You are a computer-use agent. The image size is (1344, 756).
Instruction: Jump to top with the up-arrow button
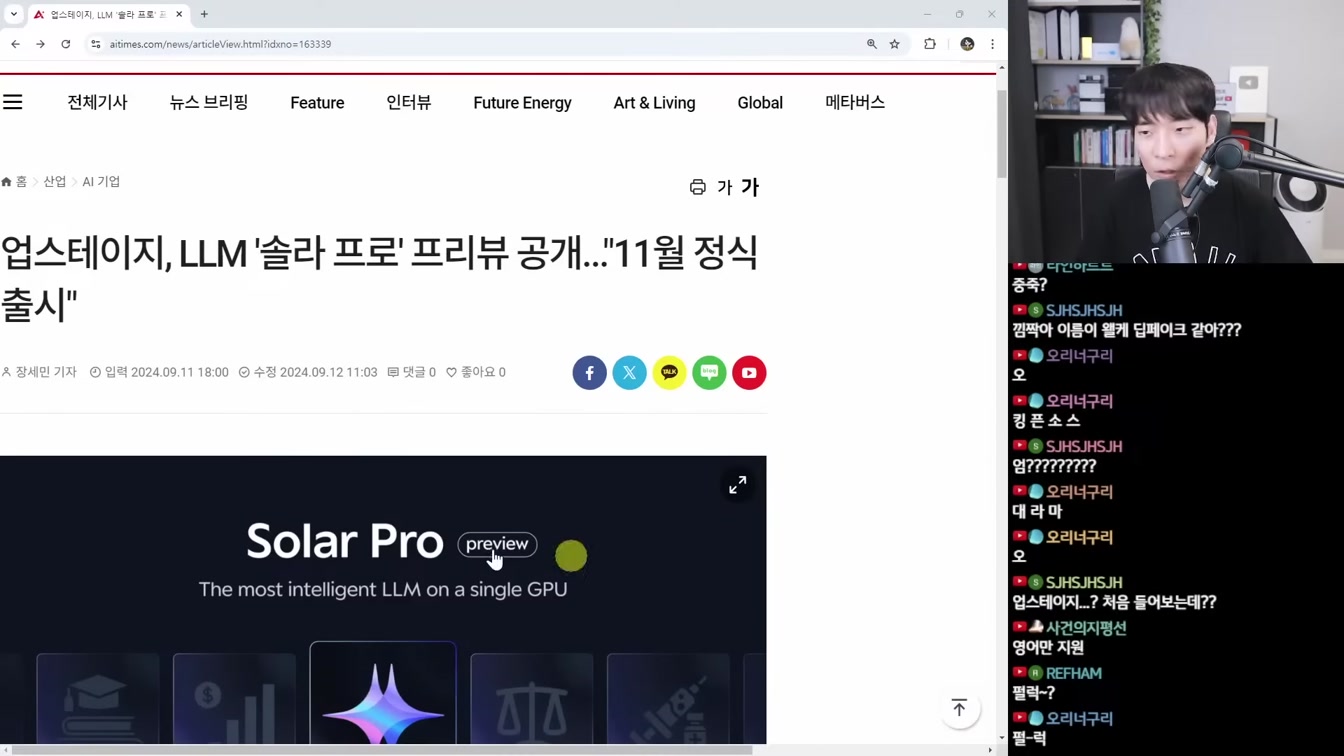(x=959, y=708)
